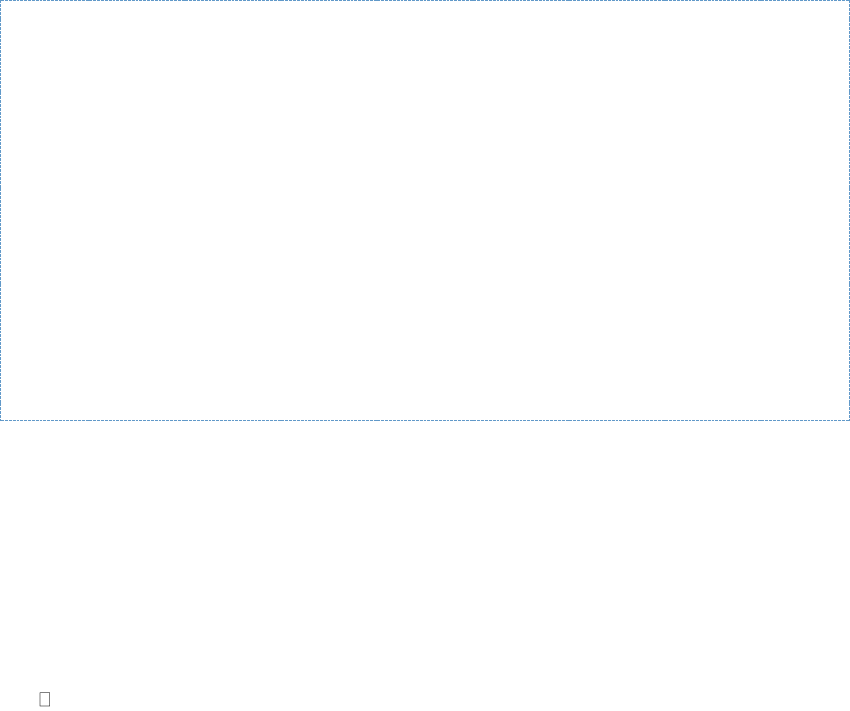Click the center of the dashed rectangle

[x=425, y=210]
